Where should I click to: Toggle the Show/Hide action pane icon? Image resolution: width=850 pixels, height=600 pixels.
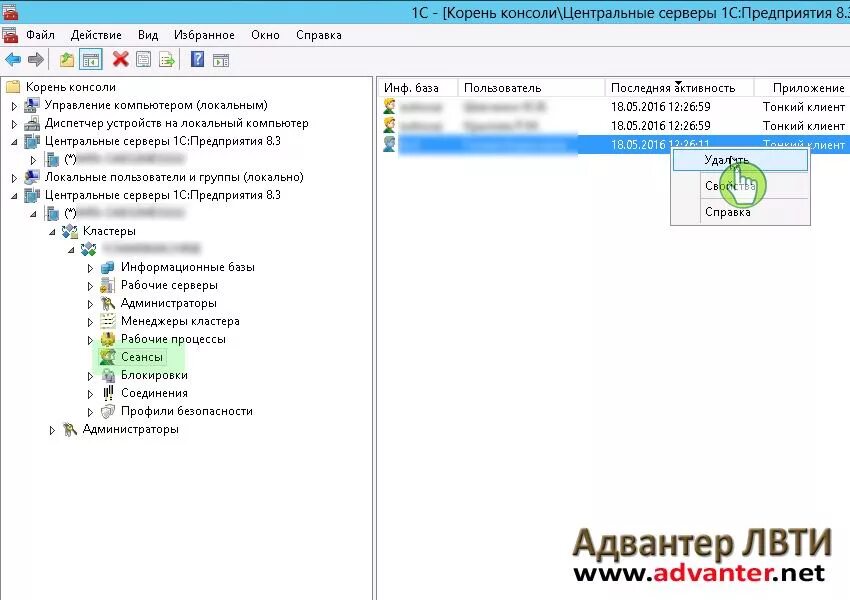point(221,60)
